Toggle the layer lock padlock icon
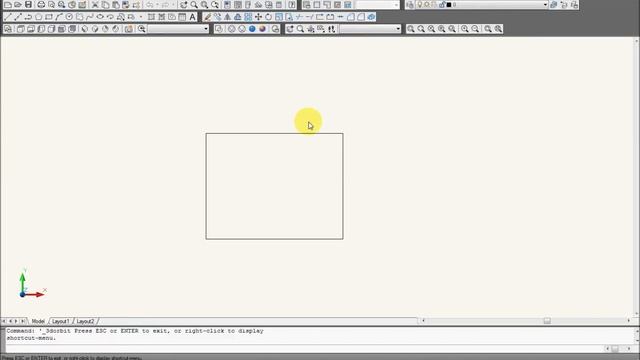Image resolution: width=640 pixels, height=360 pixels. [442, 5]
